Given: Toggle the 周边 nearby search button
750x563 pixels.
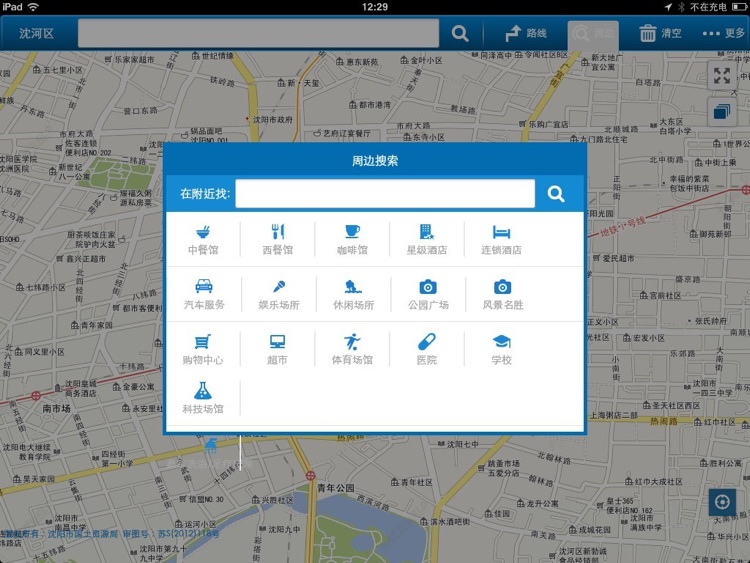Looking at the screenshot, I should coord(593,33).
